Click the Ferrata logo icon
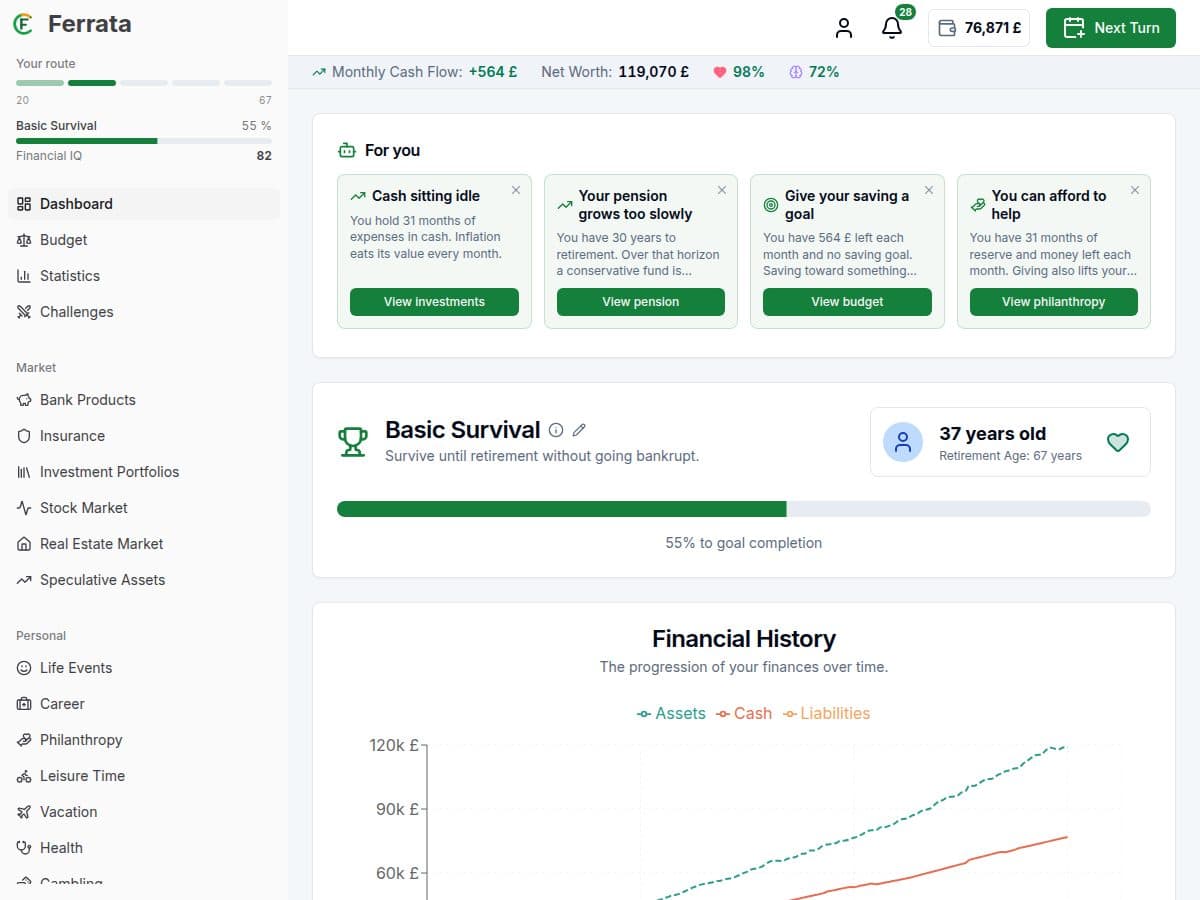Viewport: 1200px width, 900px height. pyautogui.click(x=22, y=24)
